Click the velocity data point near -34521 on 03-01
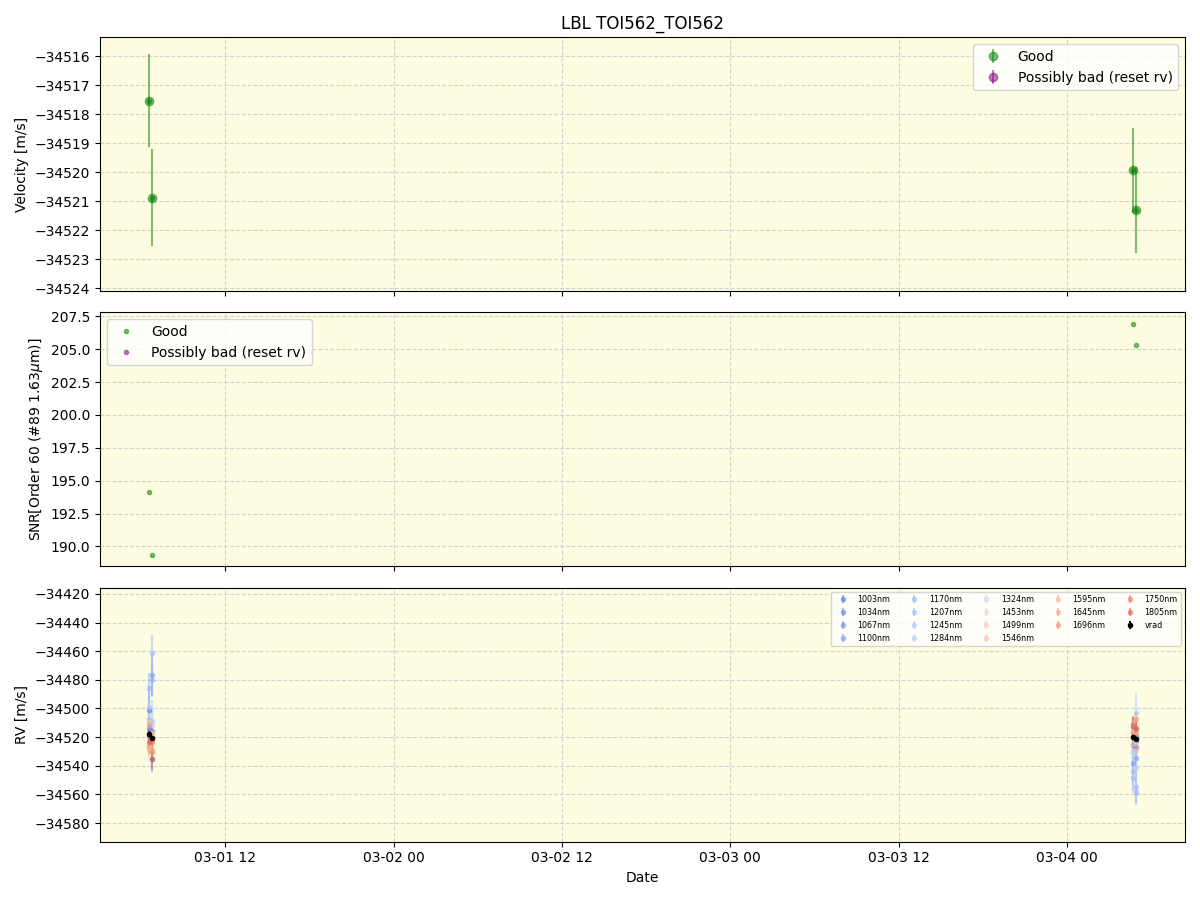Image resolution: width=1200 pixels, height=900 pixels. pos(152,198)
